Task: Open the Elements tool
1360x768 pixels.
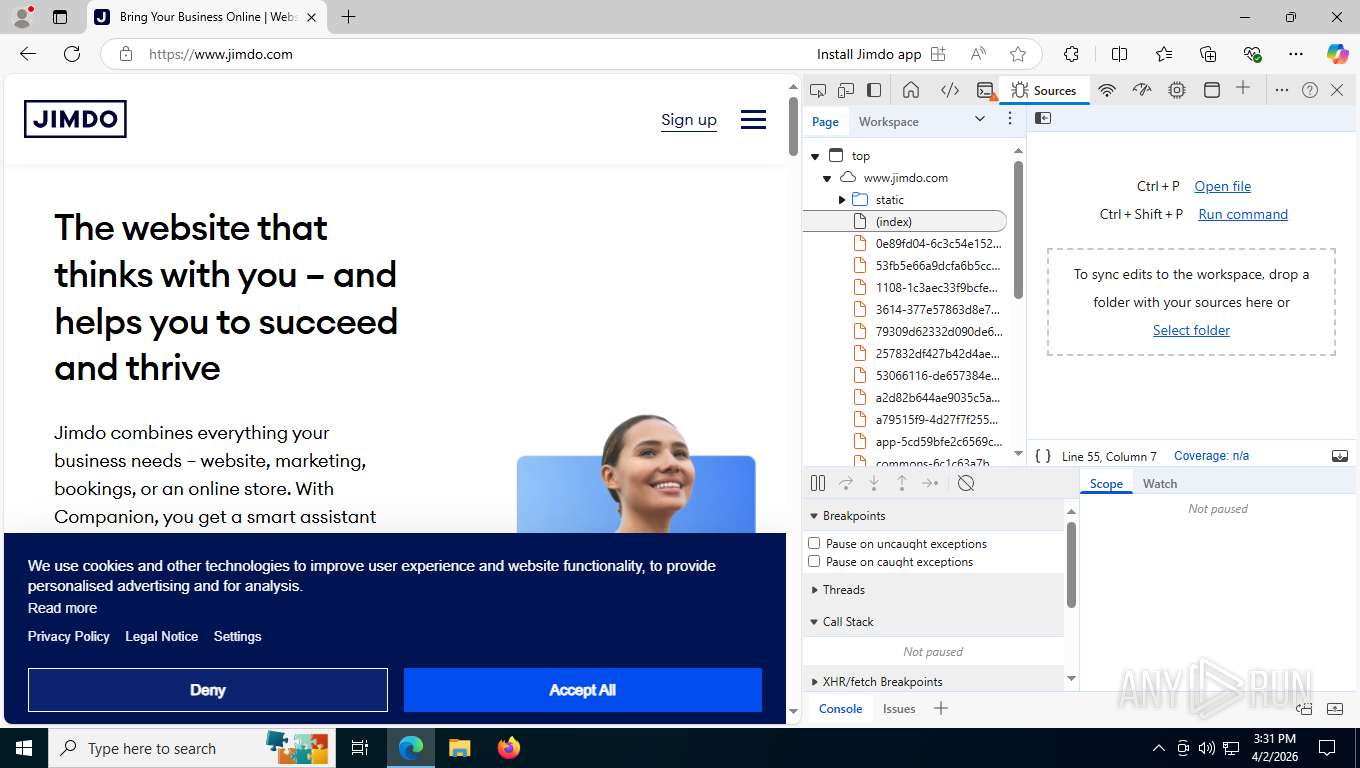Action: click(950, 90)
